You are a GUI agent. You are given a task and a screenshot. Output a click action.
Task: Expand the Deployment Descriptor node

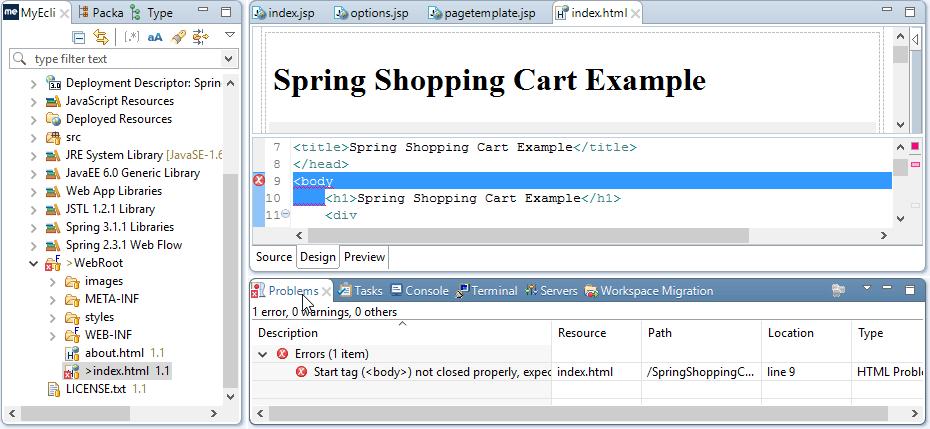34,84
